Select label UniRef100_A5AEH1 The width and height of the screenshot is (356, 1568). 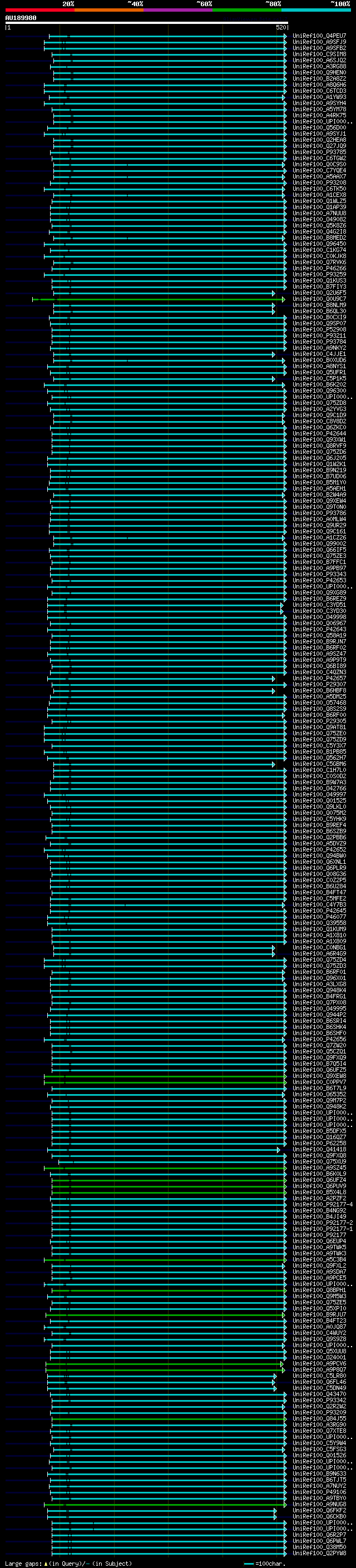tap(319, 489)
